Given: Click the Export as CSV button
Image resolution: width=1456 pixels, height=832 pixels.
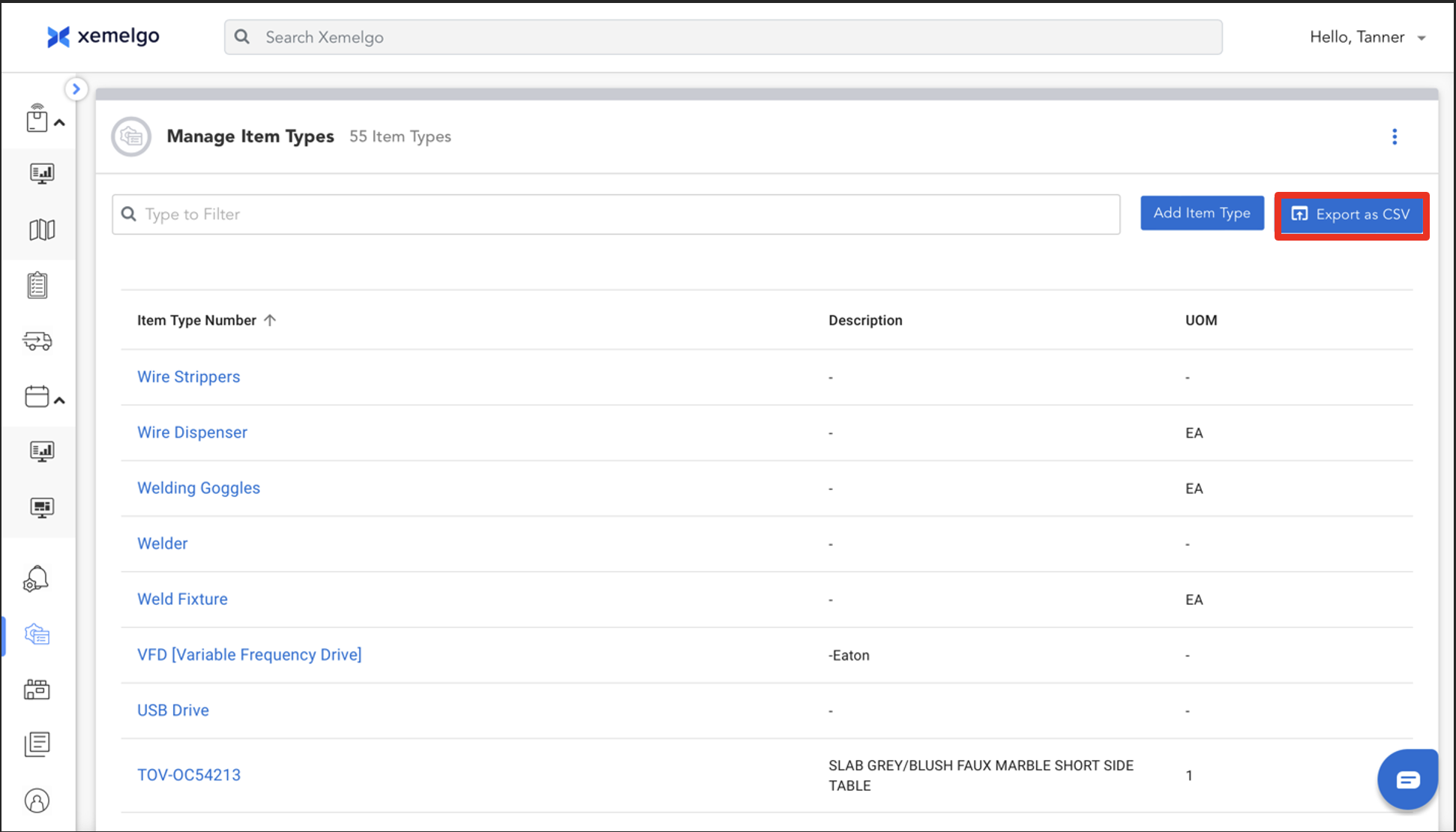Looking at the screenshot, I should pos(1352,214).
